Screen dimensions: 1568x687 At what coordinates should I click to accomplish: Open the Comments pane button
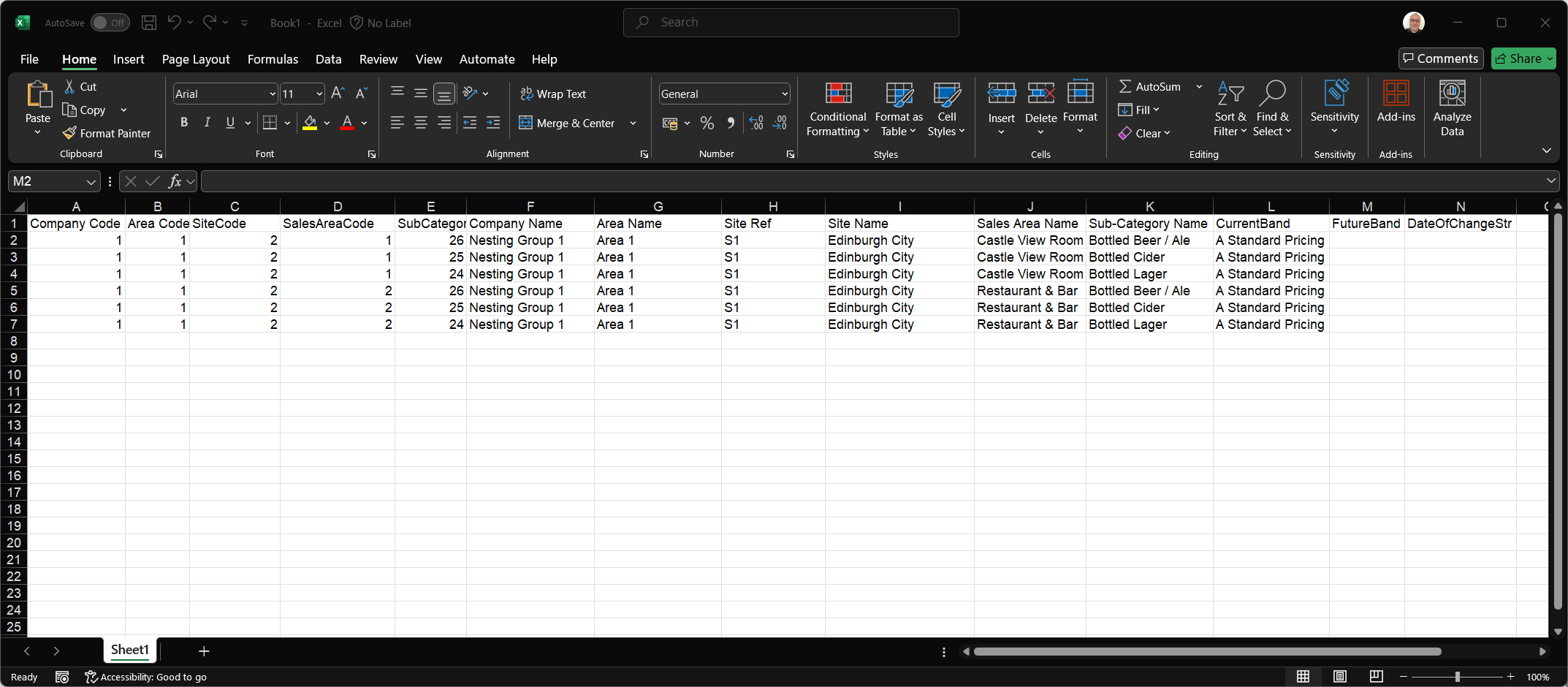(x=1440, y=58)
